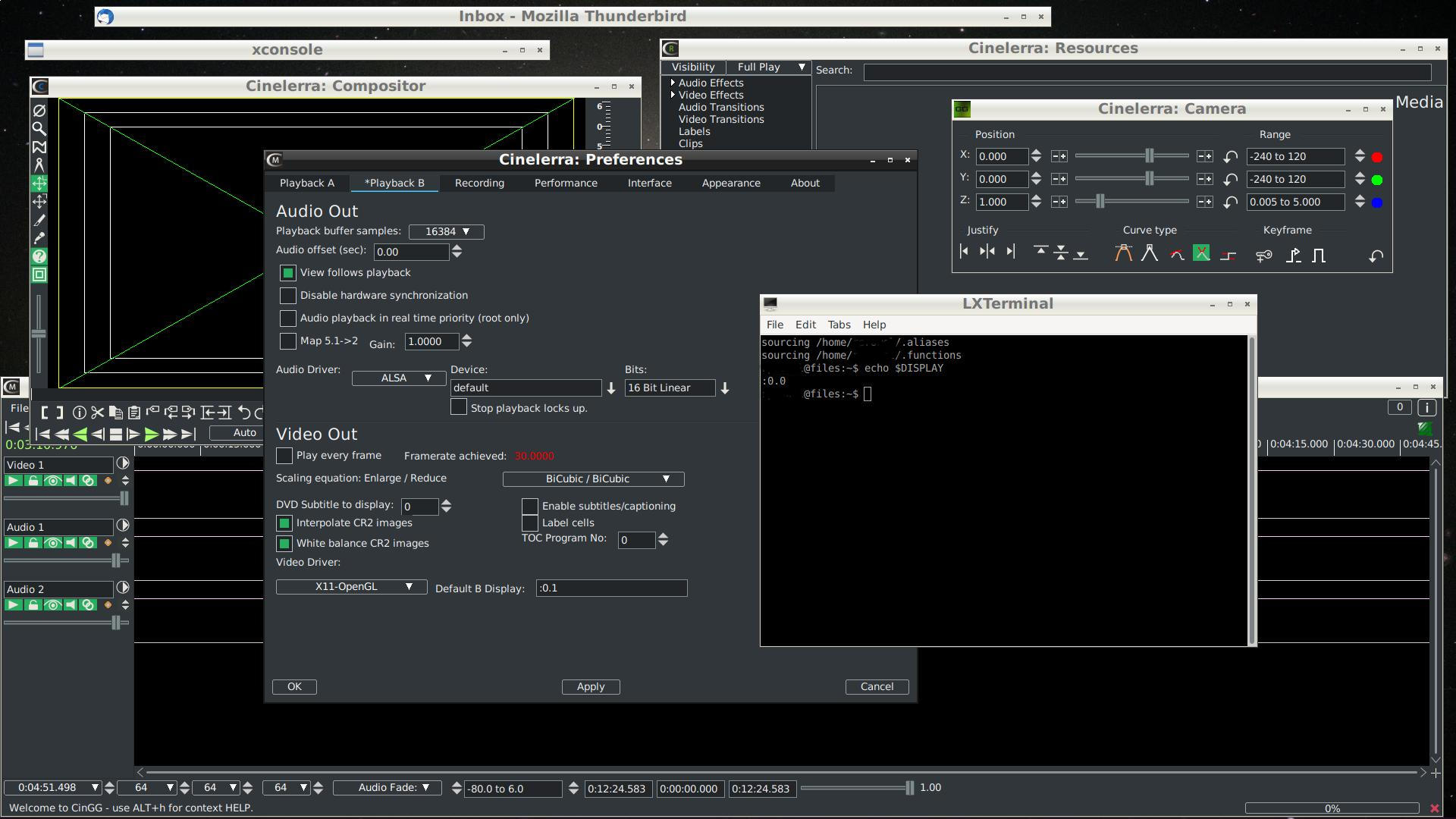Click the center horizontal justify icon in Camera
1456x819 pixels.
[x=987, y=252]
